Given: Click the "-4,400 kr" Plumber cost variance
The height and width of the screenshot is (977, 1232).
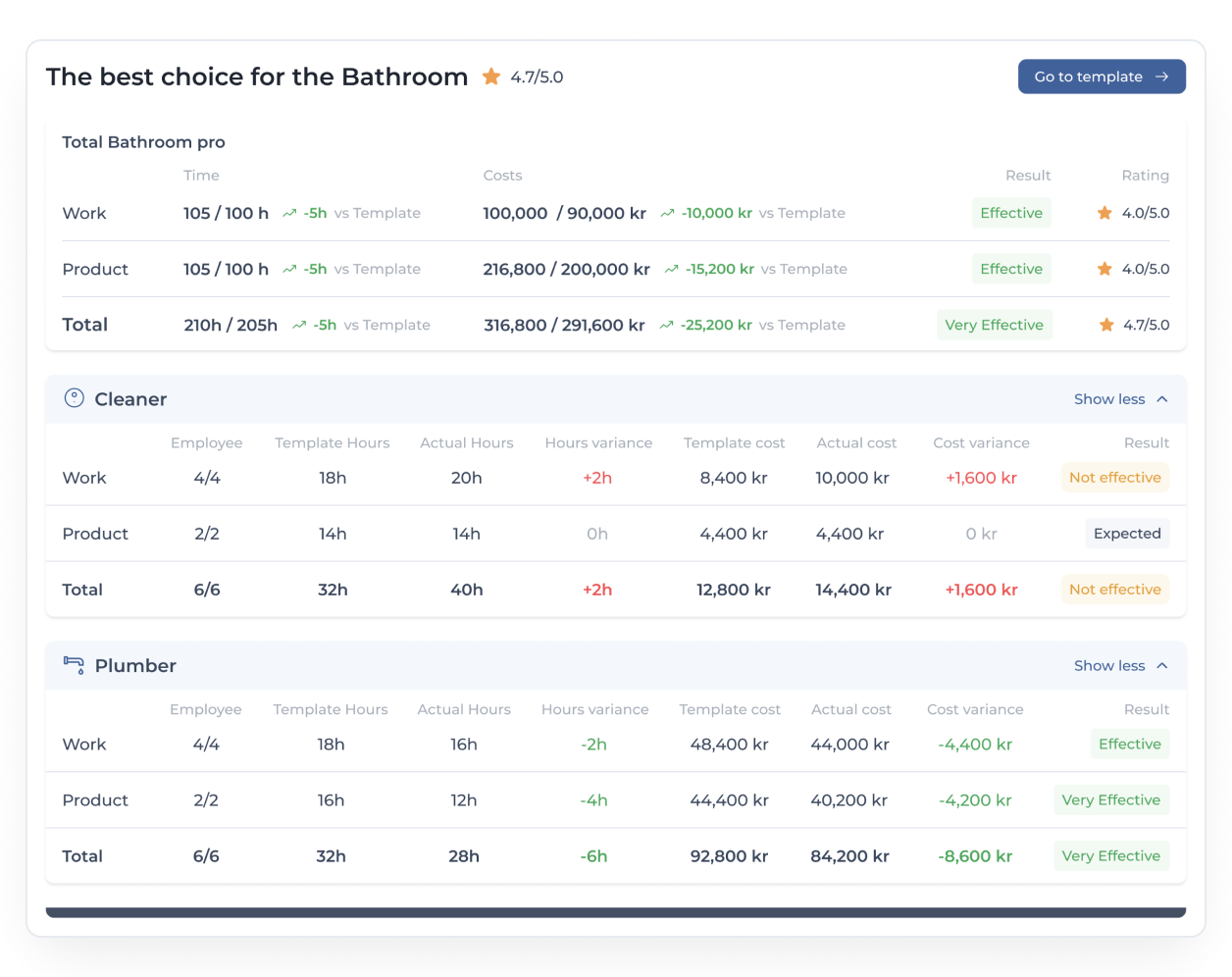Looking at the screenshot, I should tap(975, 745).
